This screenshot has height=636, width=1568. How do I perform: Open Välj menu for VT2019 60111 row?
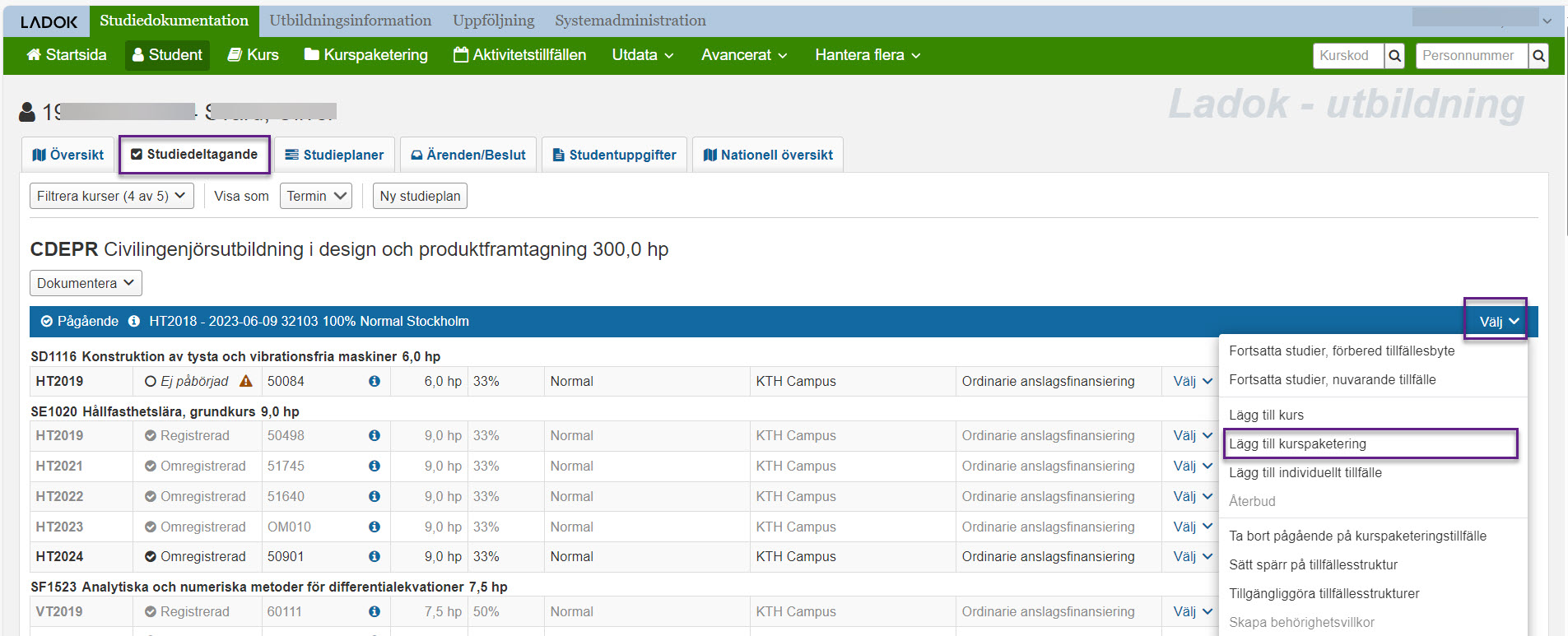(x=1193, y=612)
